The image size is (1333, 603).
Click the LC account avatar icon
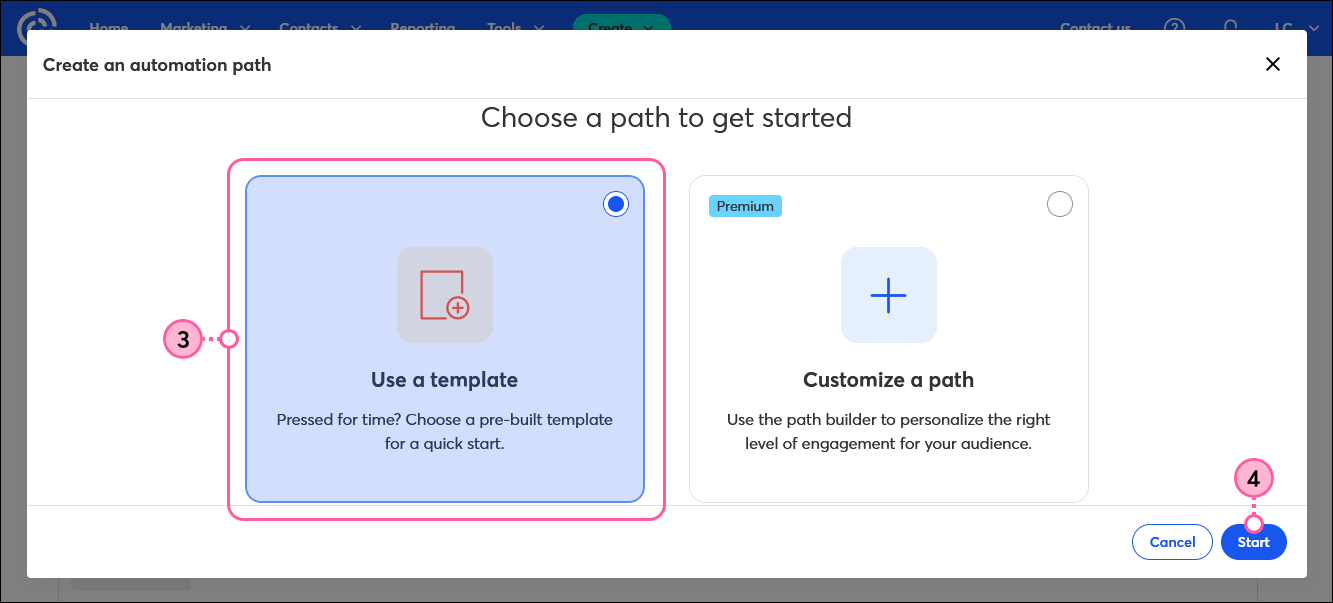click(x=1287, y=28)
